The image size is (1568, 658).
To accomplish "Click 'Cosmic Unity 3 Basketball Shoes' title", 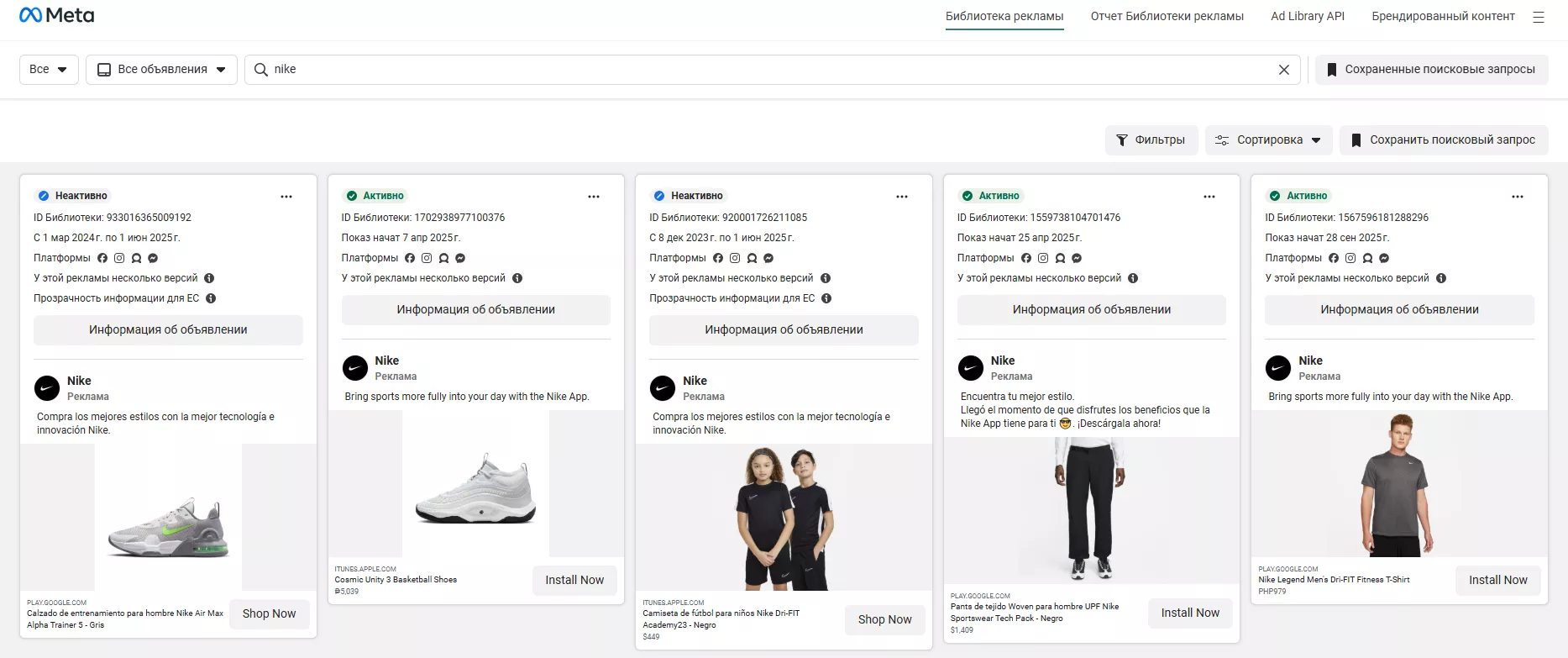I will [x=396, y=580].
